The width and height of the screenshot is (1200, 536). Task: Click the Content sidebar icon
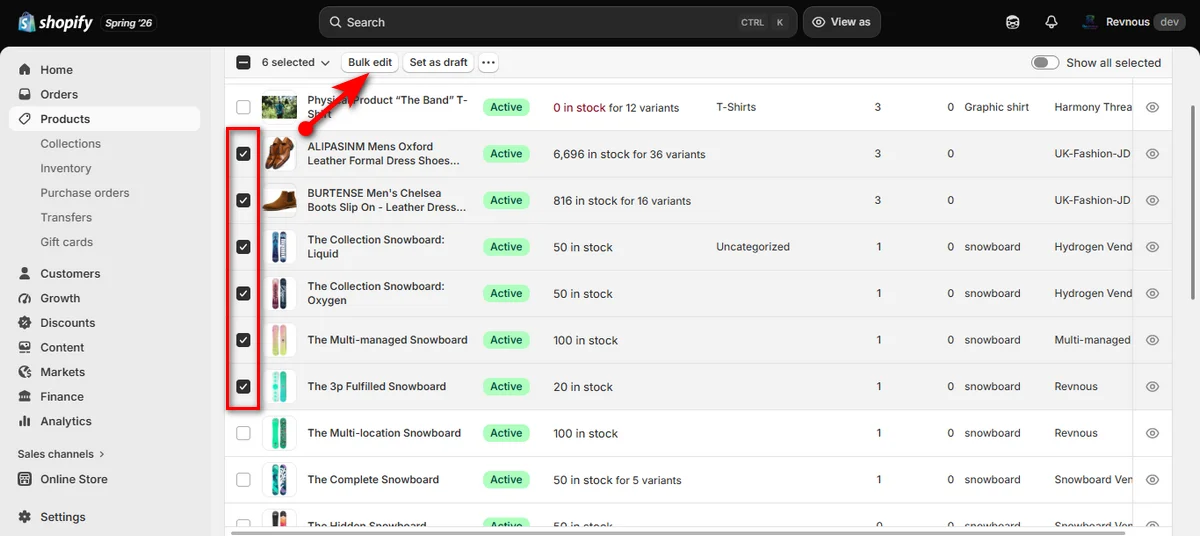(25, 347)
